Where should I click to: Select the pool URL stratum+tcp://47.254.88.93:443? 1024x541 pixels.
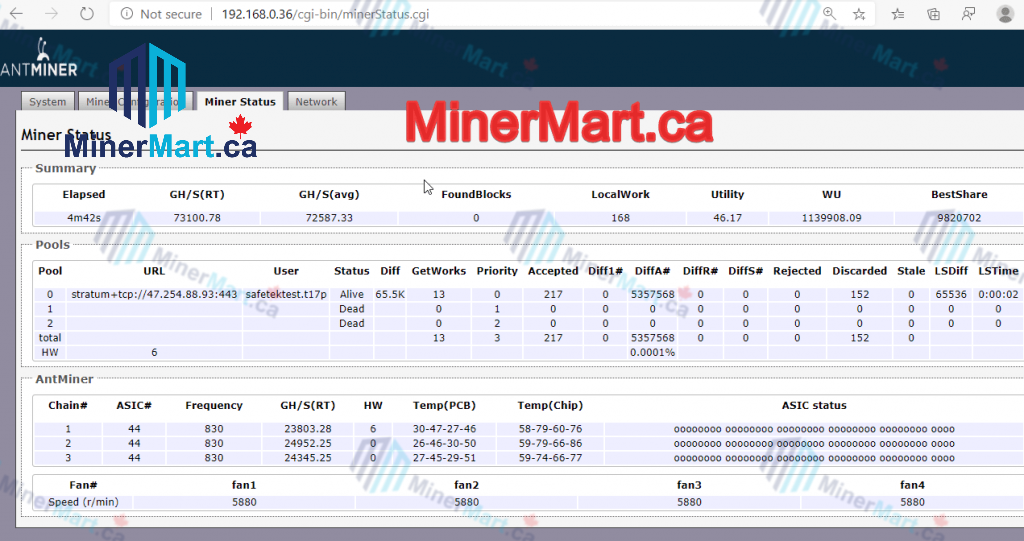[154, 294]
